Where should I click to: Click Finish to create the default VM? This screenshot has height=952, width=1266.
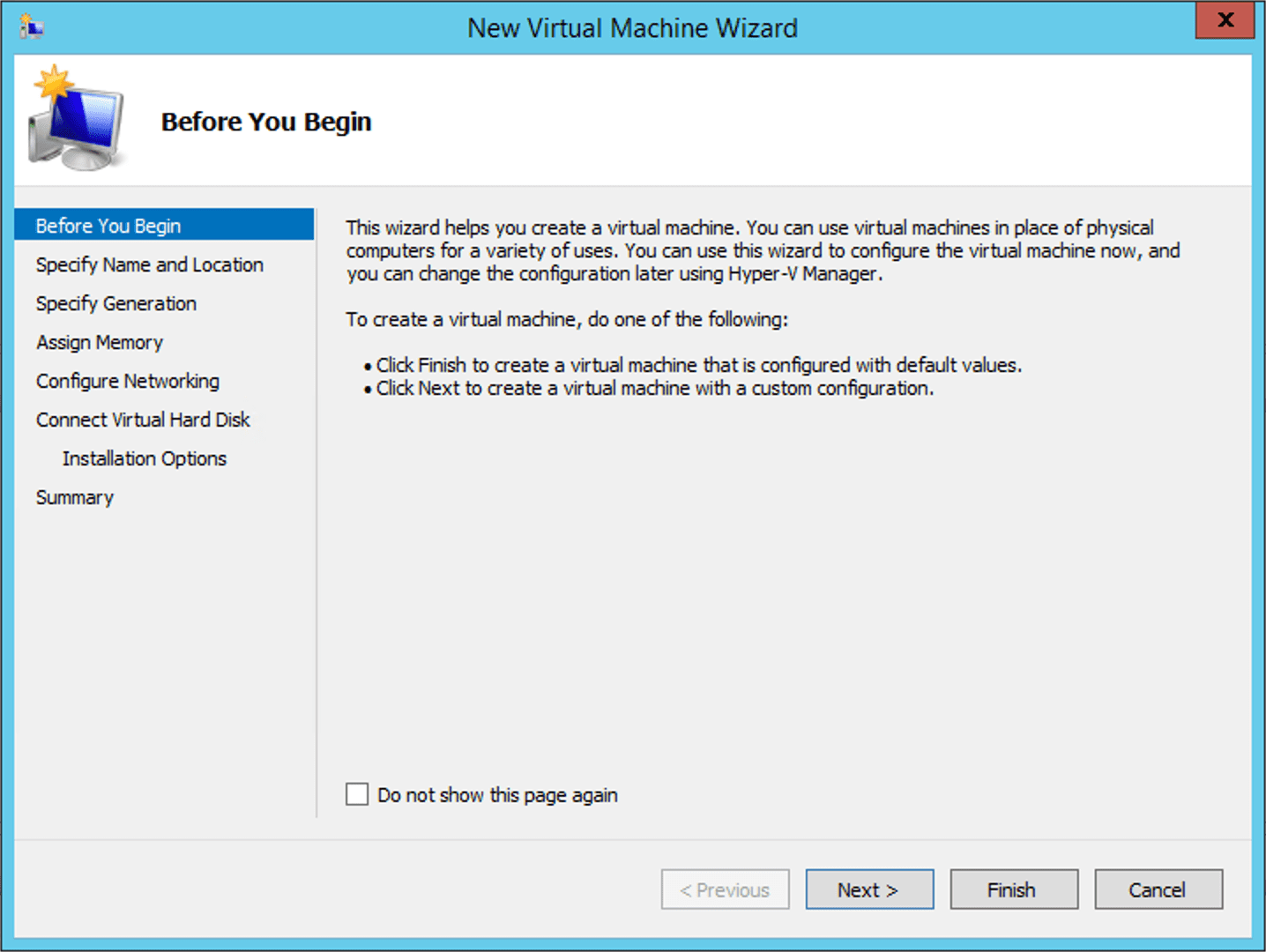(x=1014, y=889)
